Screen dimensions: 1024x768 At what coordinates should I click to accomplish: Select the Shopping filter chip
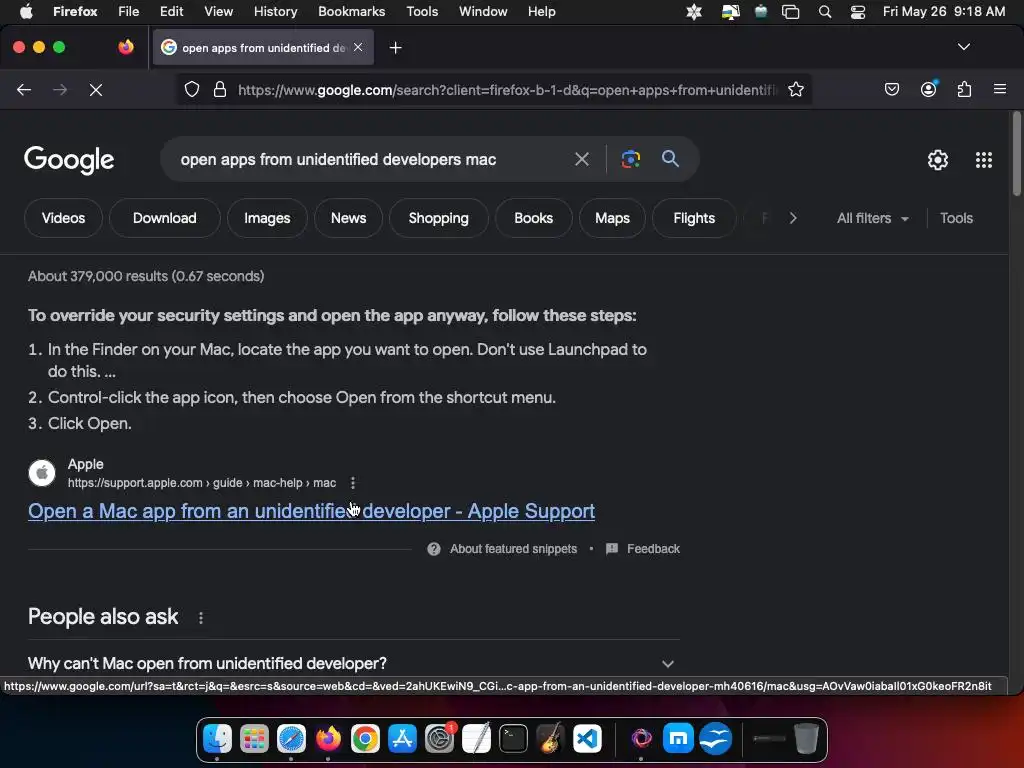pos(438,218)
